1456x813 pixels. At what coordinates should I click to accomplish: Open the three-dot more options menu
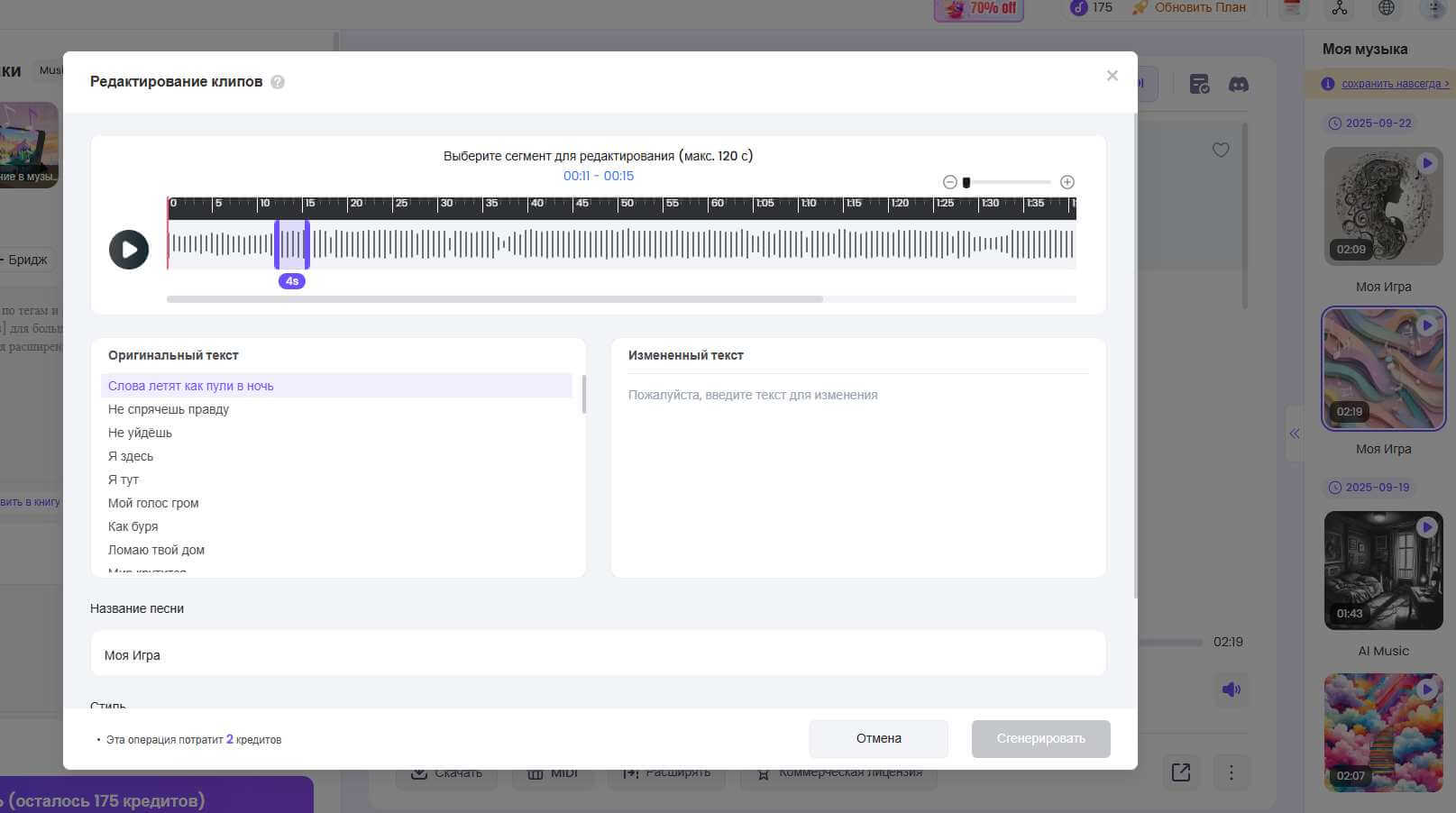(x=1232, y=772)
